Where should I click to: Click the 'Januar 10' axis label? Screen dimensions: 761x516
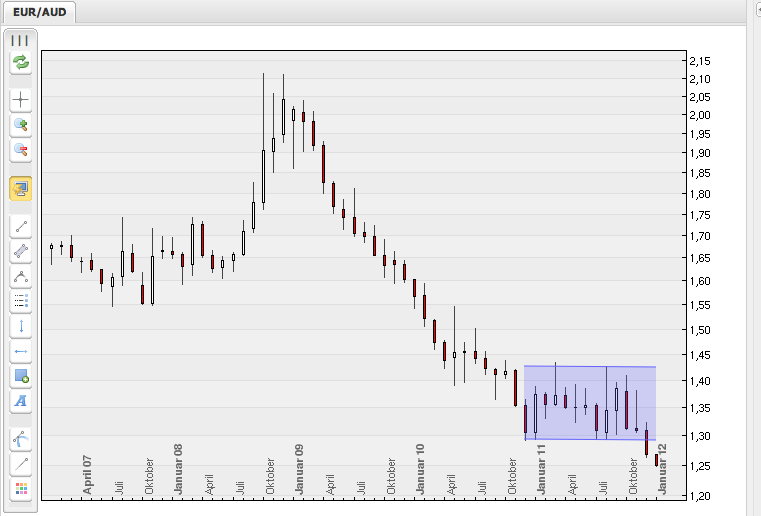point(420,468)
